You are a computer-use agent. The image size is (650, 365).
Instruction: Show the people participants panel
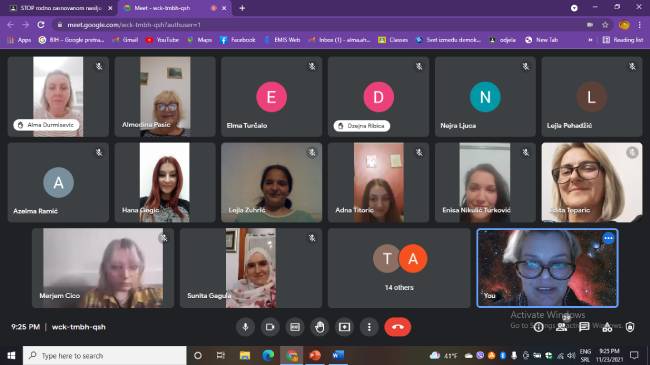[x=561, y=327]
